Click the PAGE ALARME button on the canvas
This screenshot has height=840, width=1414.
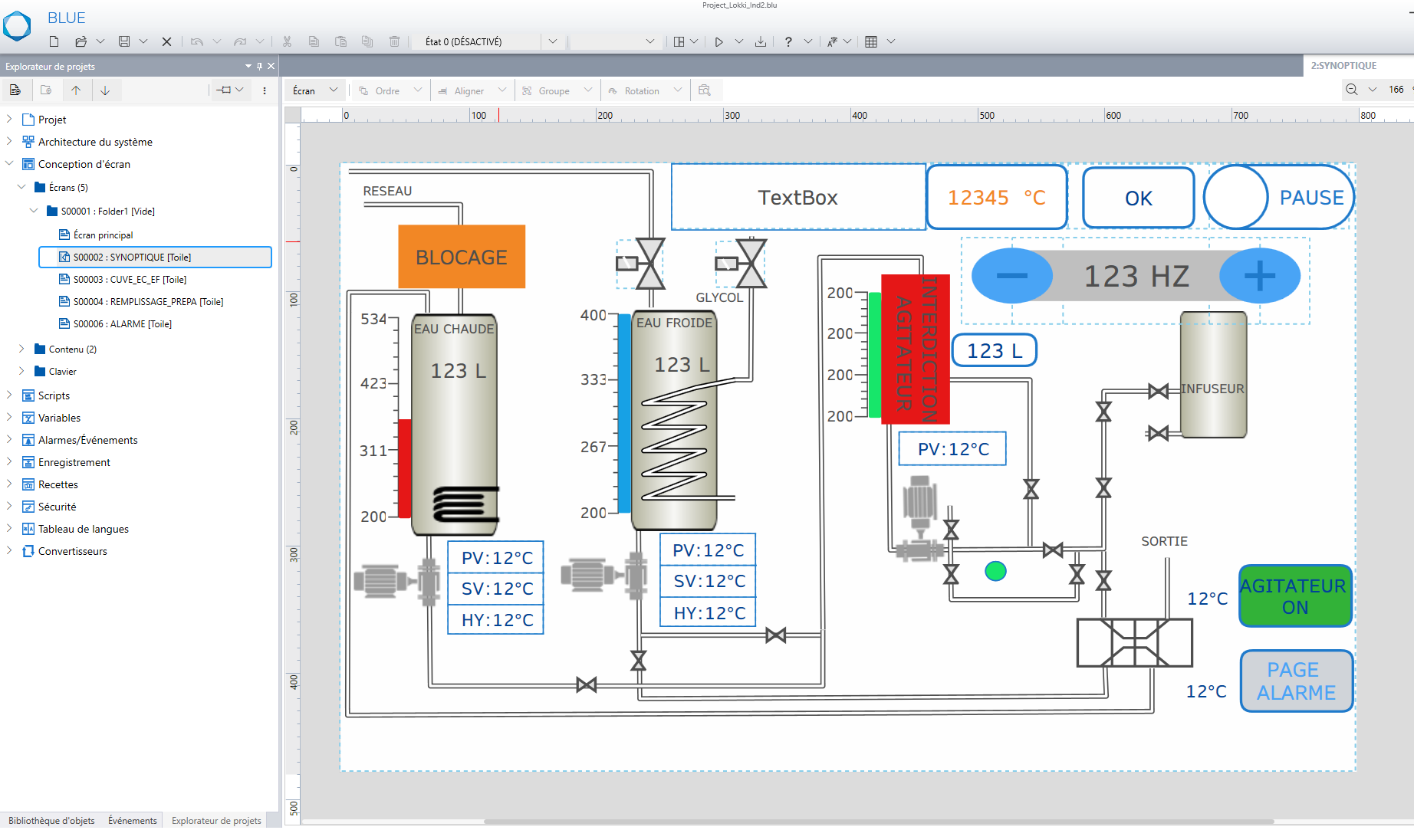point(1295,681)
